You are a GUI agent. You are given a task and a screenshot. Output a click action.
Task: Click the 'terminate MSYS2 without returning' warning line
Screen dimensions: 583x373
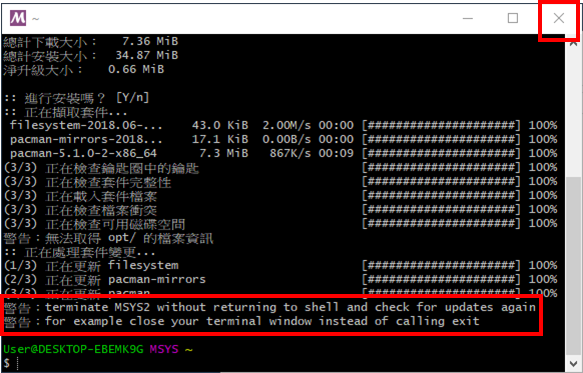[270, 308]
